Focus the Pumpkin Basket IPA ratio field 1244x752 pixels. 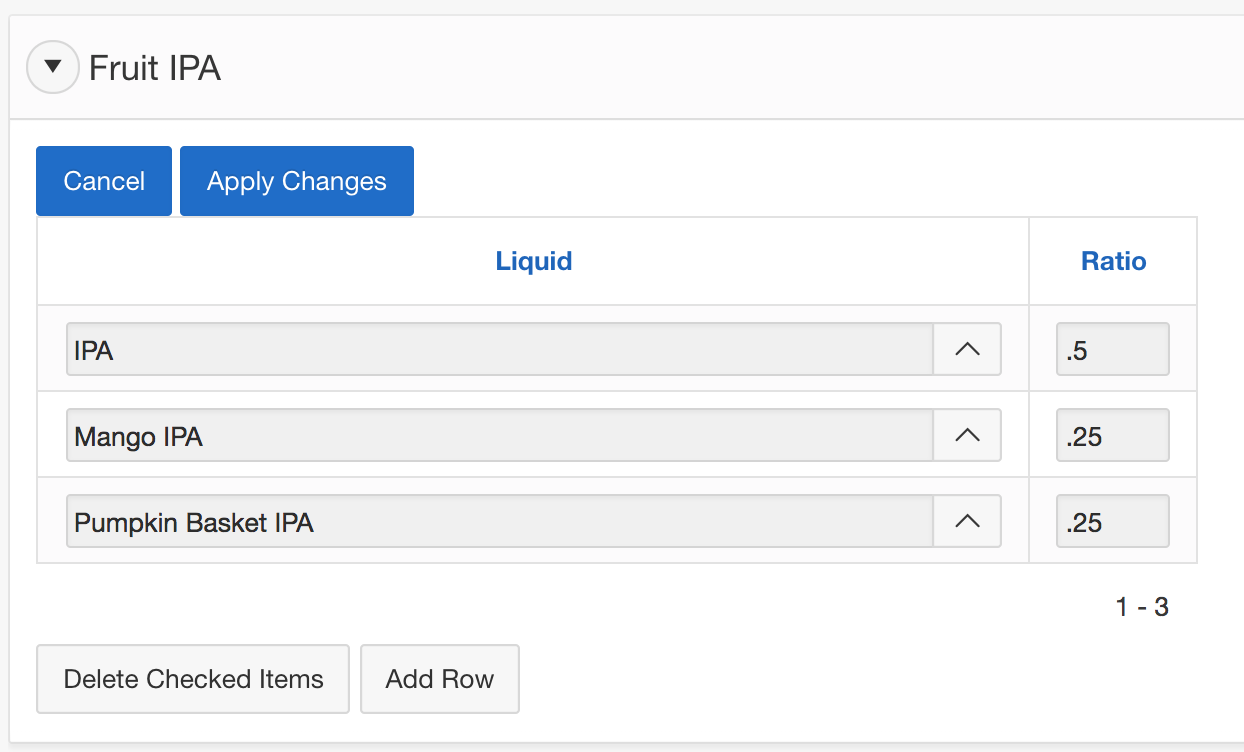tap(1112, 521)
